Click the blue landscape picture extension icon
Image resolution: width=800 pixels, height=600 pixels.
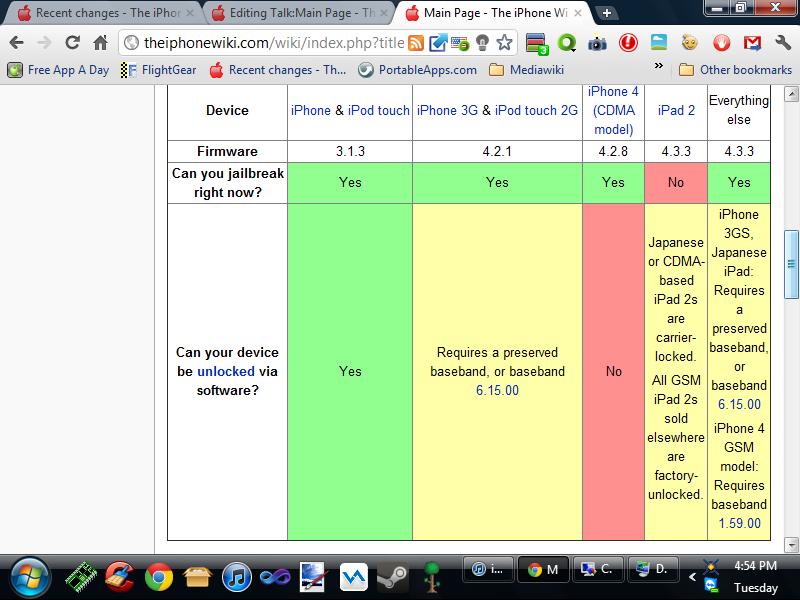tap(659, 42)
